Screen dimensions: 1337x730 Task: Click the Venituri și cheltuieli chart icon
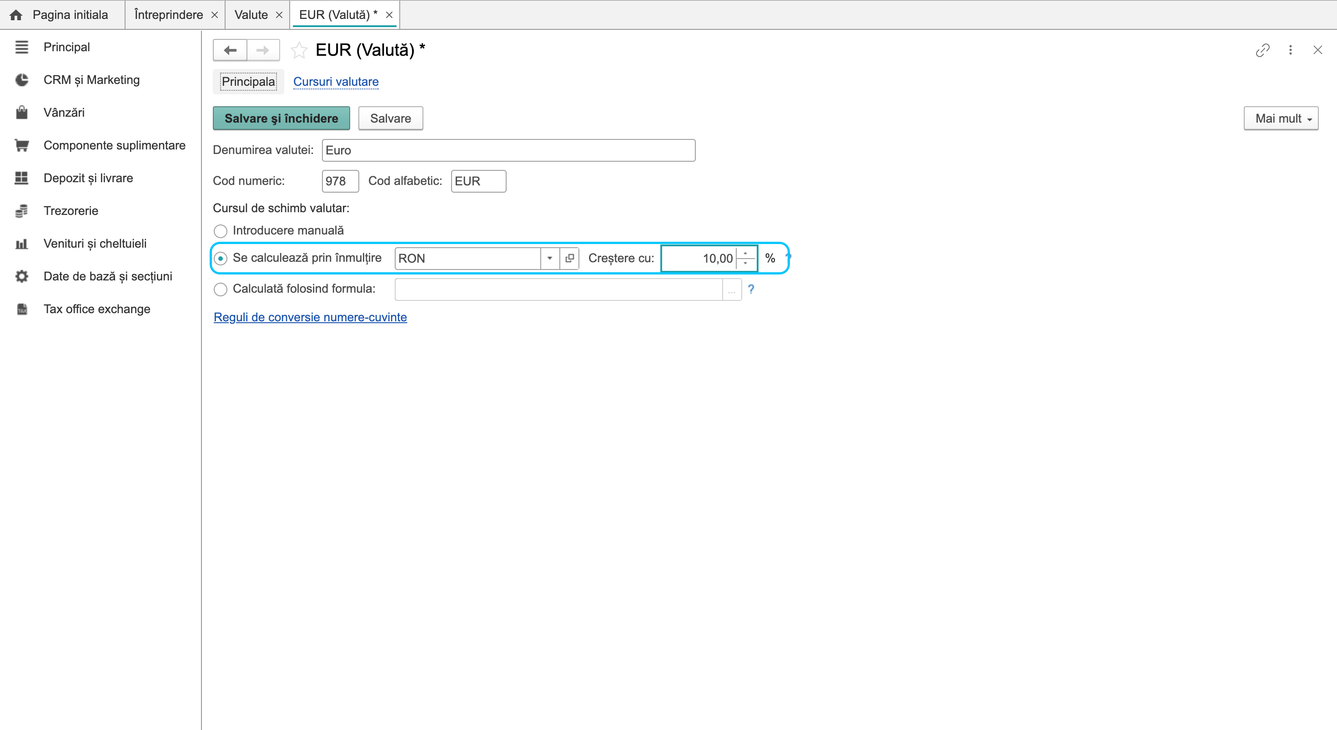(x=22, y=244)
